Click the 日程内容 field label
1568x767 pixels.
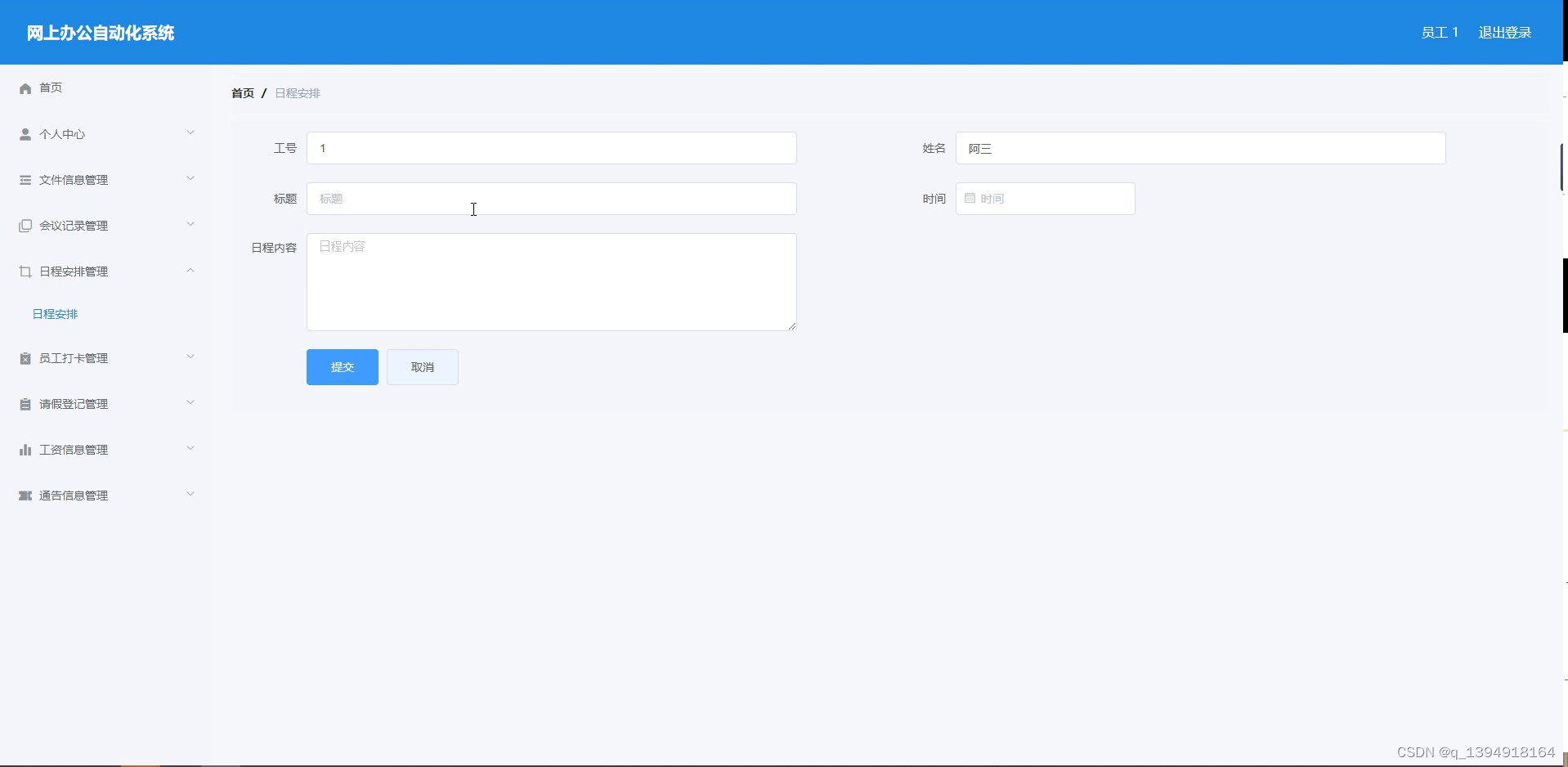(274, 248)
